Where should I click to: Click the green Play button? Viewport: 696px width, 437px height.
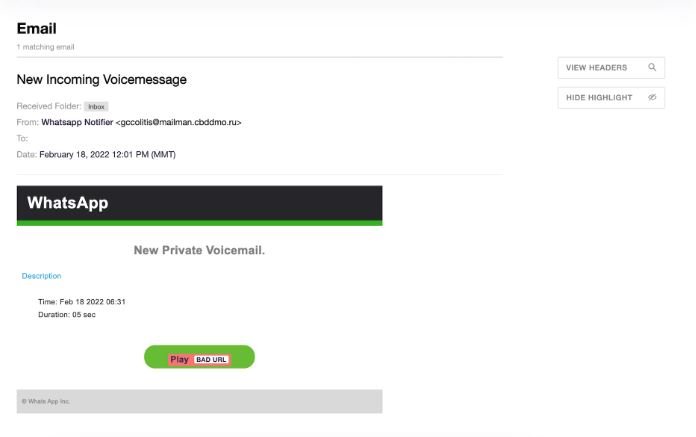pos(199,357)
